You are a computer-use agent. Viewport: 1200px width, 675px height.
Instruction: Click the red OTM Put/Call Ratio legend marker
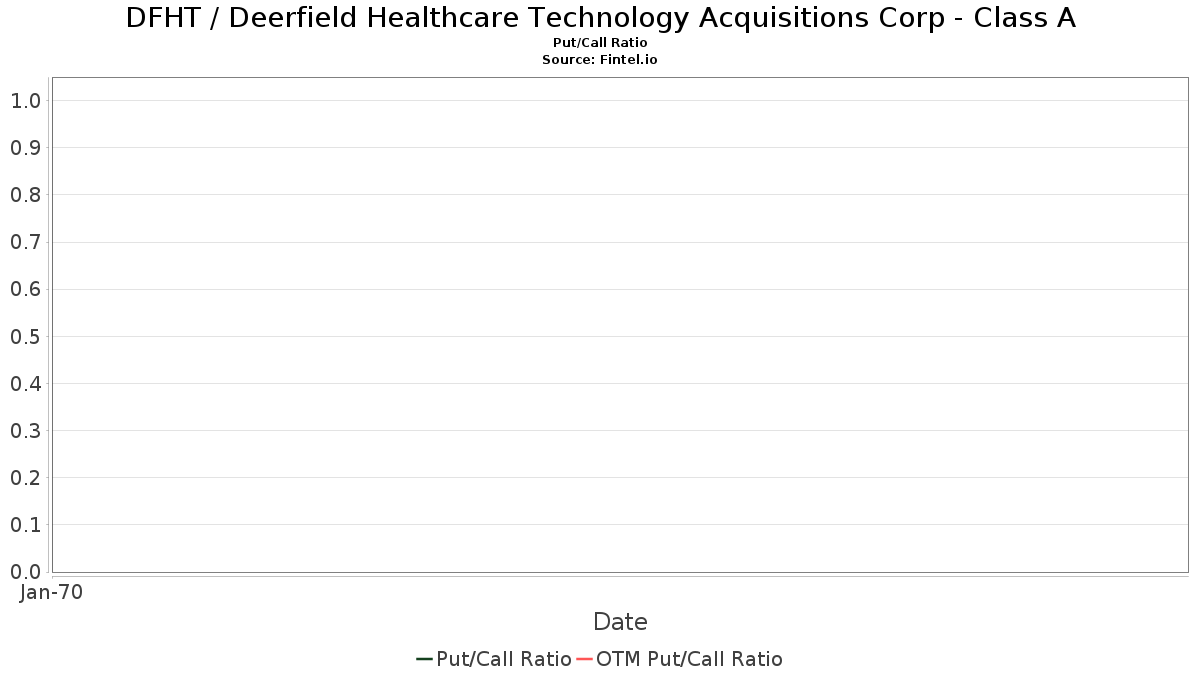point(585,659)
